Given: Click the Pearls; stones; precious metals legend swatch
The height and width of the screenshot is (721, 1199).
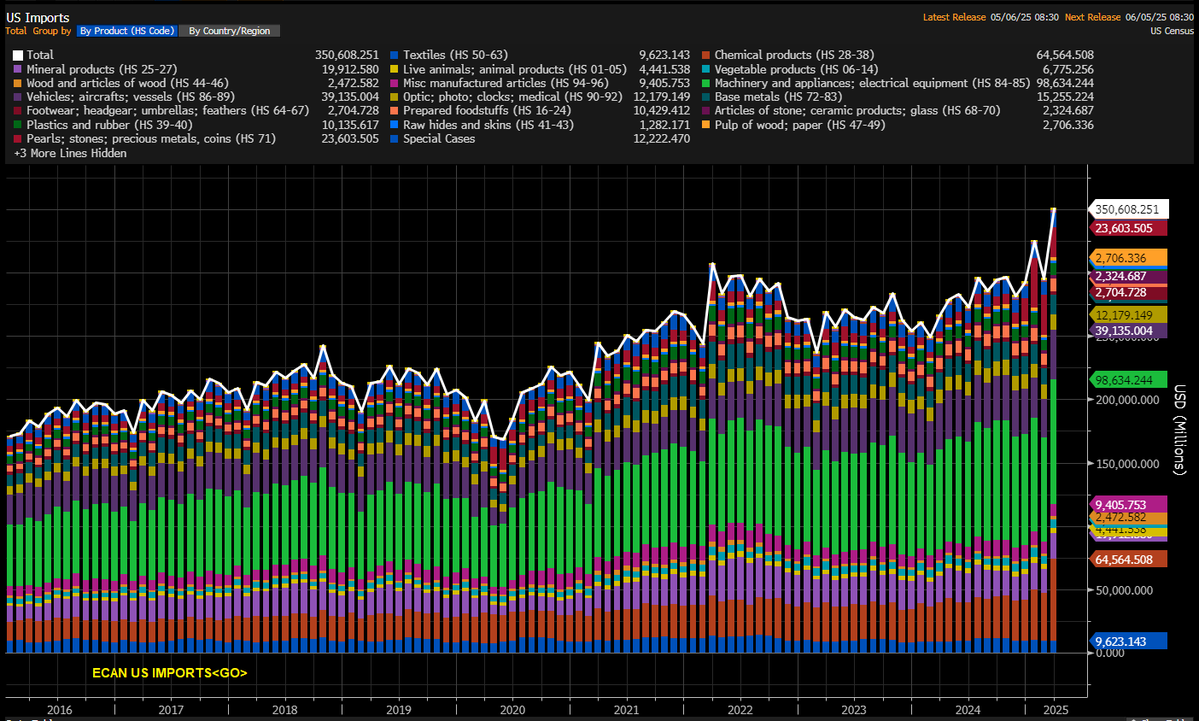Looking at the screenshot, I should coord(18,139).
